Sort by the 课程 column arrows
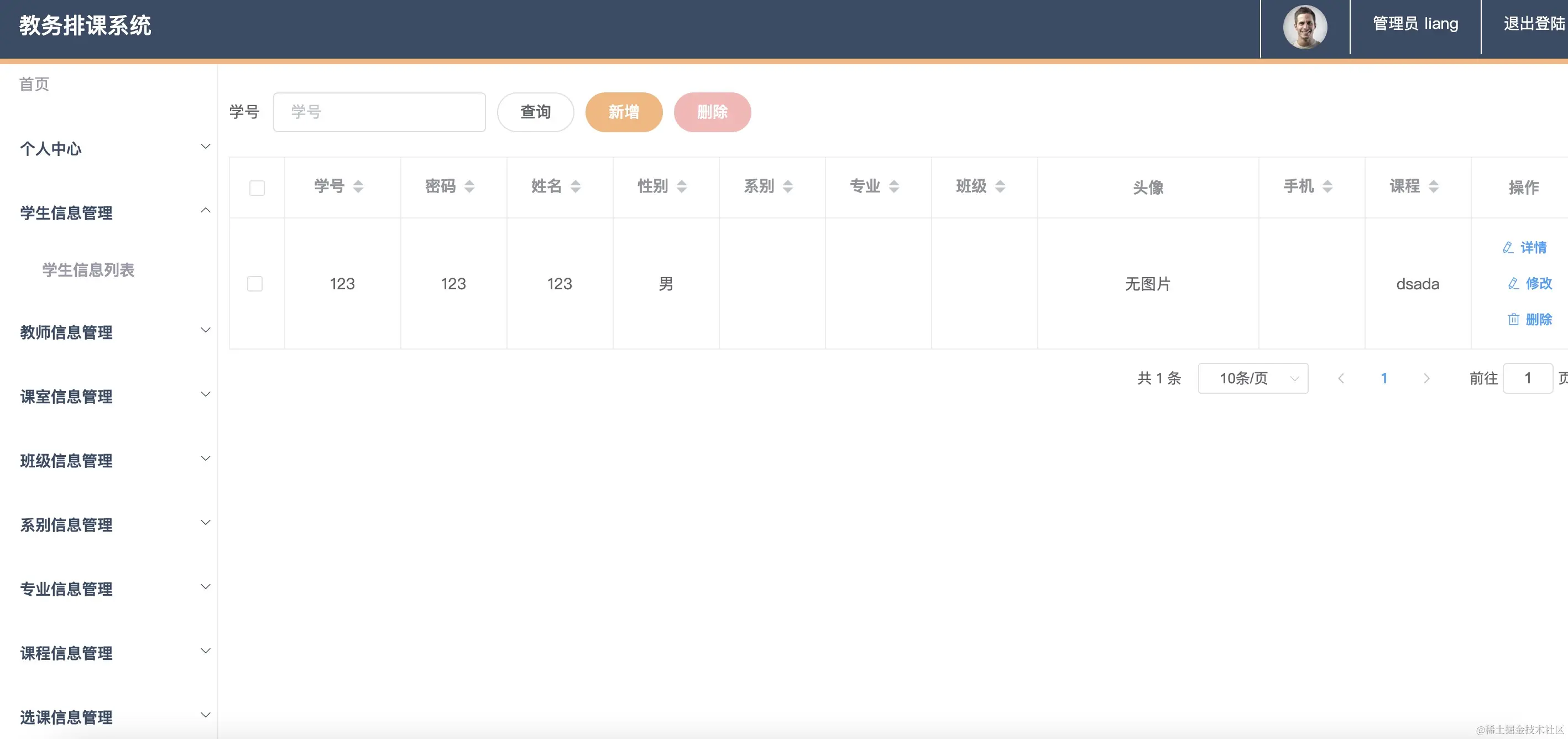This screenshot has height=739, width=1568. coord(1434,186)
